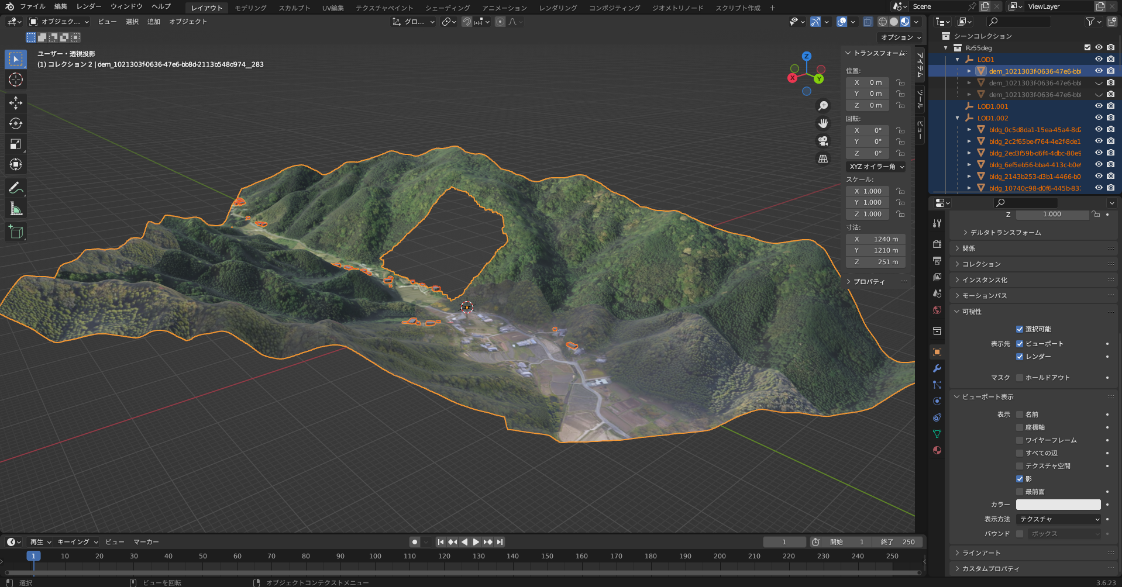This screenshot has height=587, width=1122.
Task: Open the レンダー menu
Action: [x=88, y=7]
